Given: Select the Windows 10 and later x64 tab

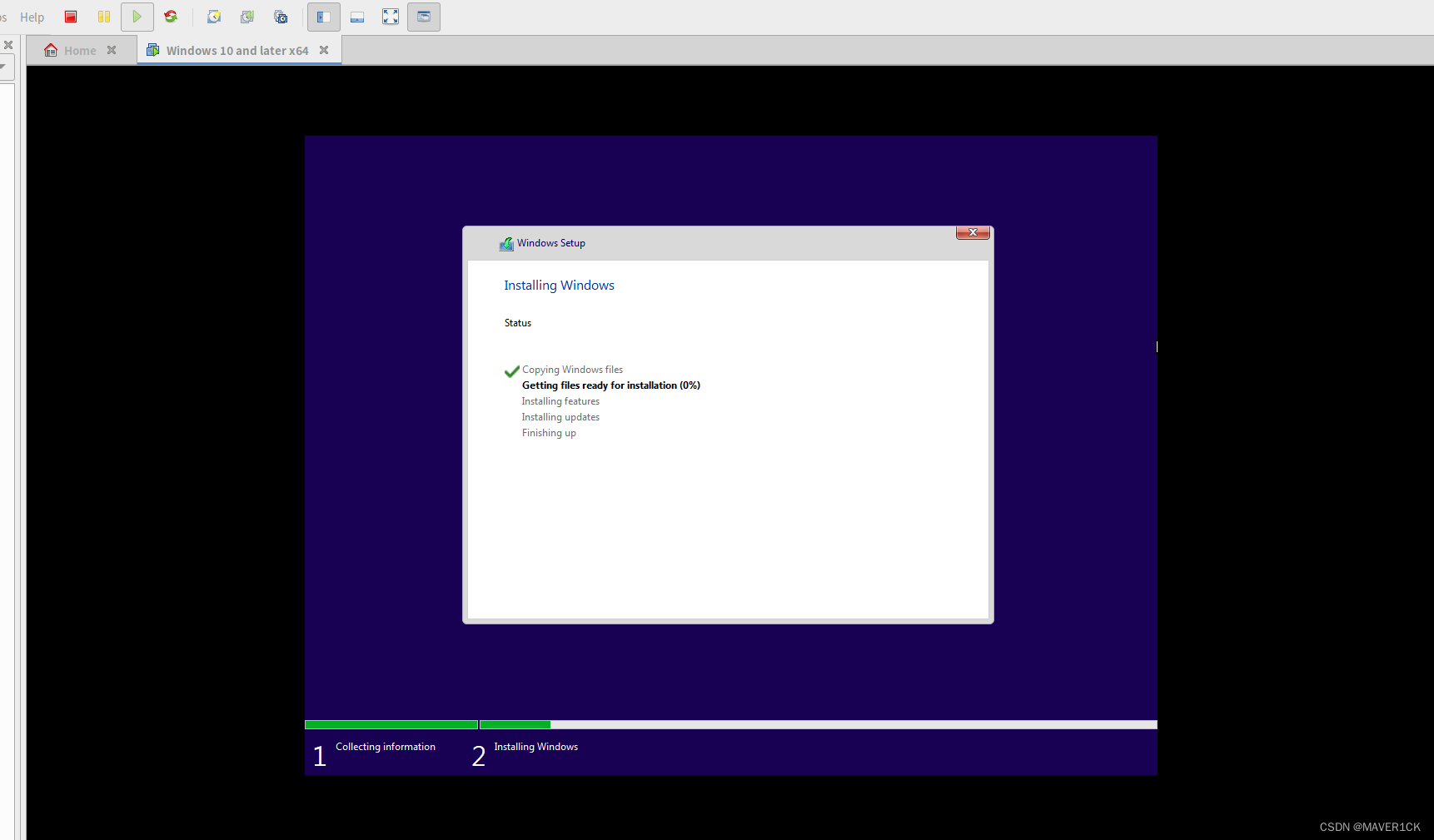Looking at the screenshot, I should [x=238, y=51].
